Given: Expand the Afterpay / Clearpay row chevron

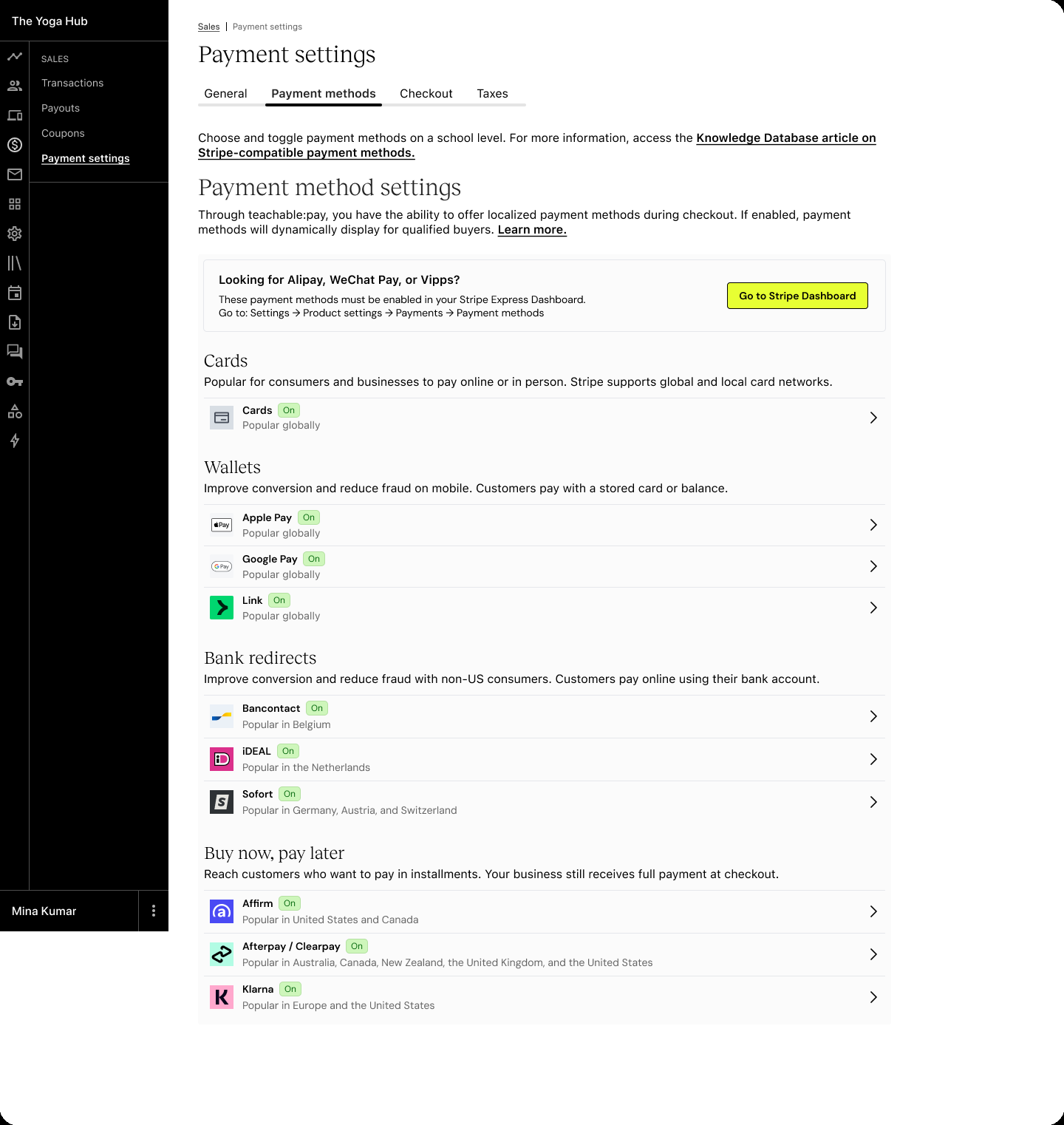Looking at the screenshot, I should pos(873,954).
